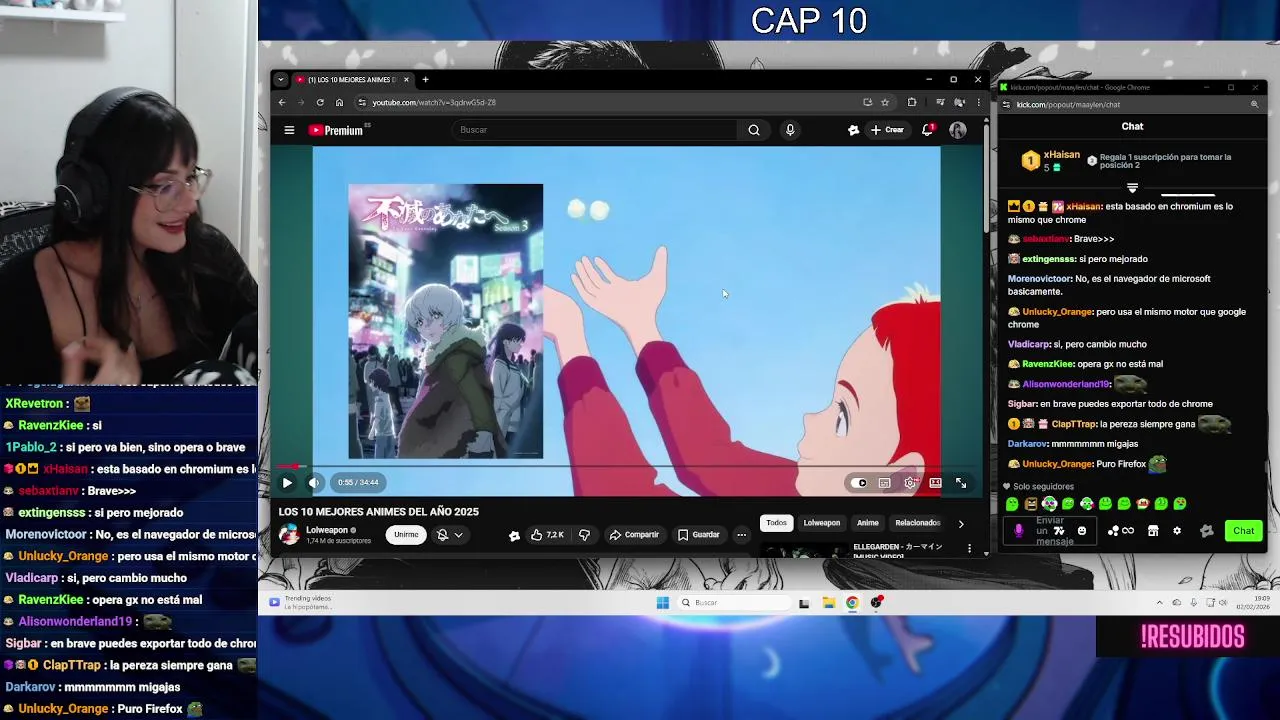Click the taskbar Buscar search box

[x=734, y=603]
